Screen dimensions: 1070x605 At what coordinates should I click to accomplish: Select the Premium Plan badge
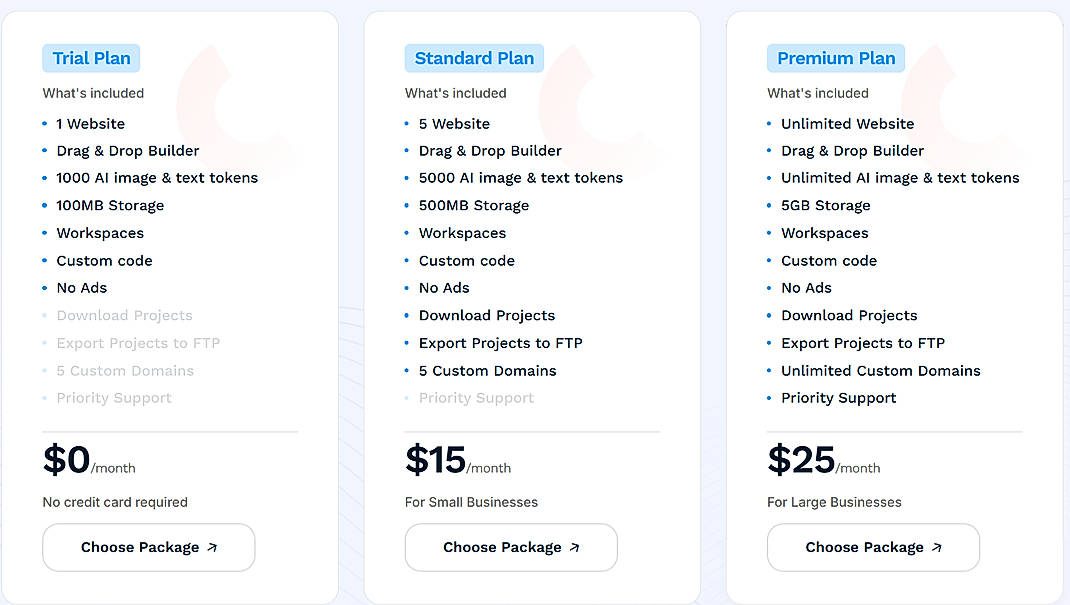coord(835,58)
